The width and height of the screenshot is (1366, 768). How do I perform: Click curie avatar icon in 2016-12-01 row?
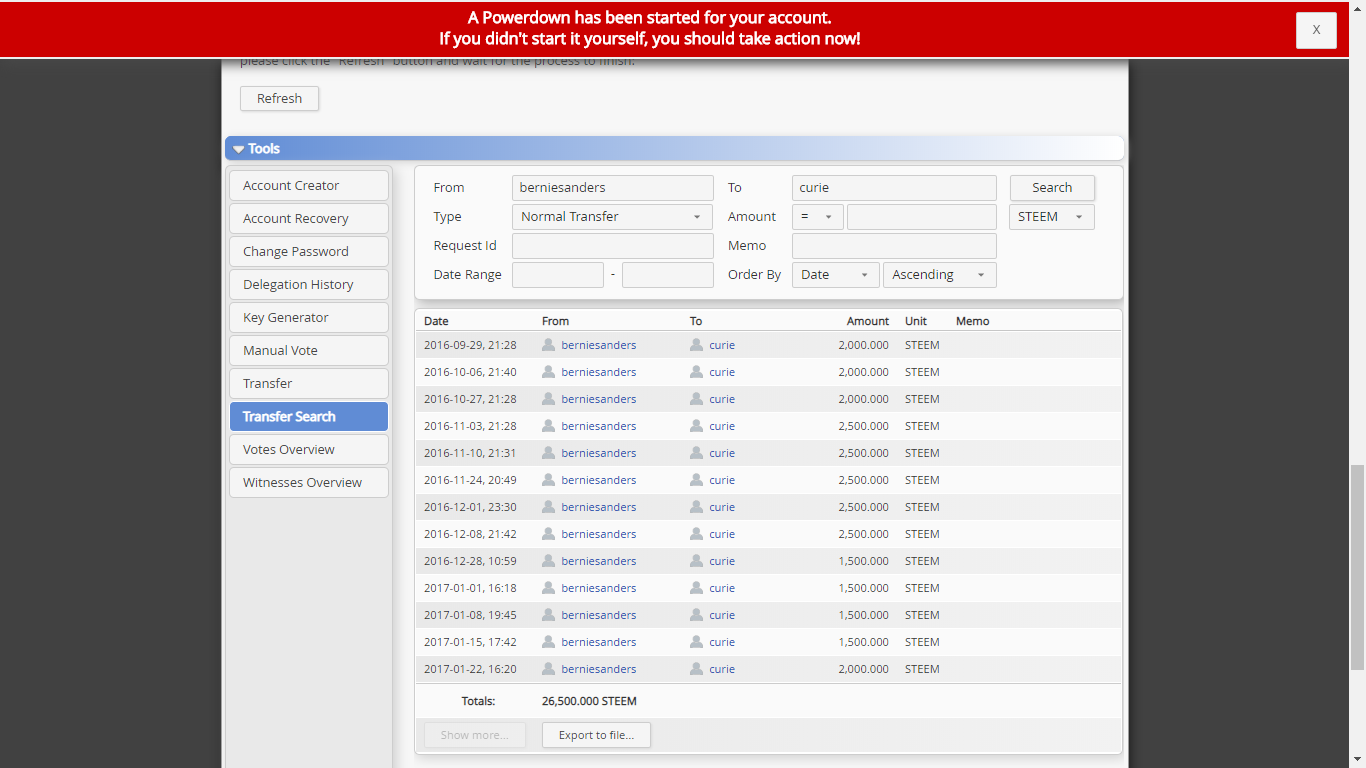696,506
